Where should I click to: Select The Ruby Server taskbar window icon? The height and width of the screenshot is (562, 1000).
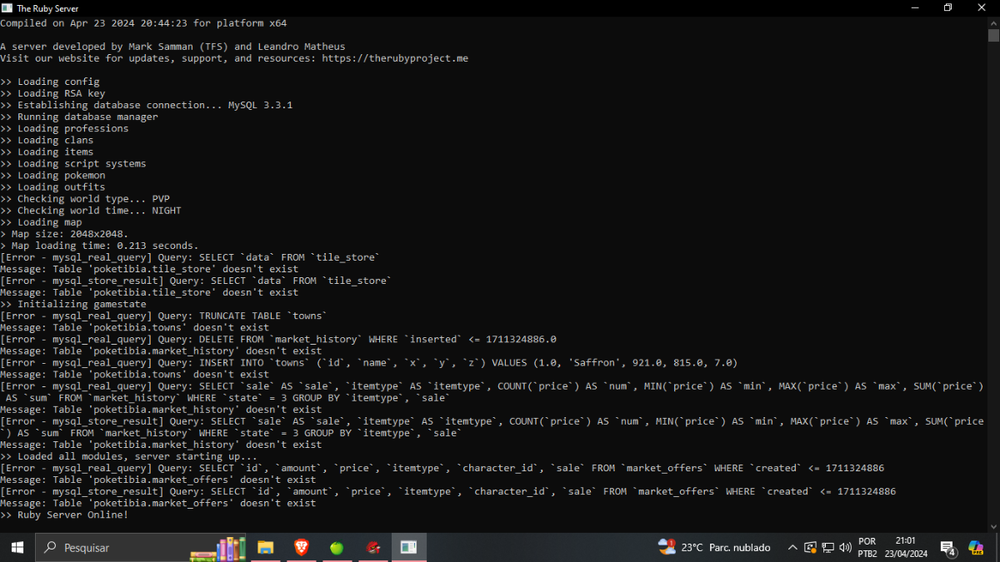pyautogui.click(x=409, y=547)
